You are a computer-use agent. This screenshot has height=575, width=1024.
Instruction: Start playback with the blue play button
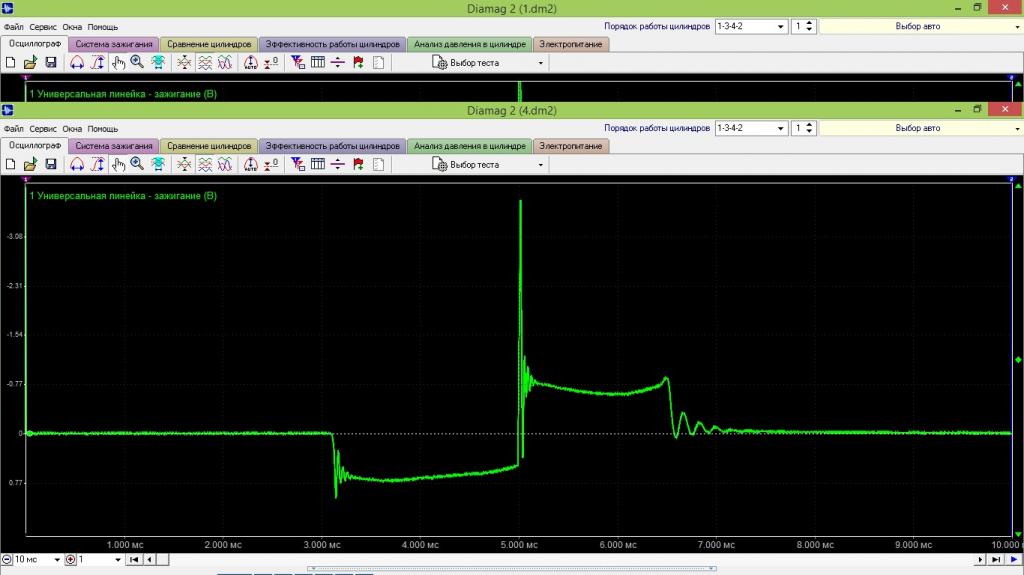tap(1014, 559)
